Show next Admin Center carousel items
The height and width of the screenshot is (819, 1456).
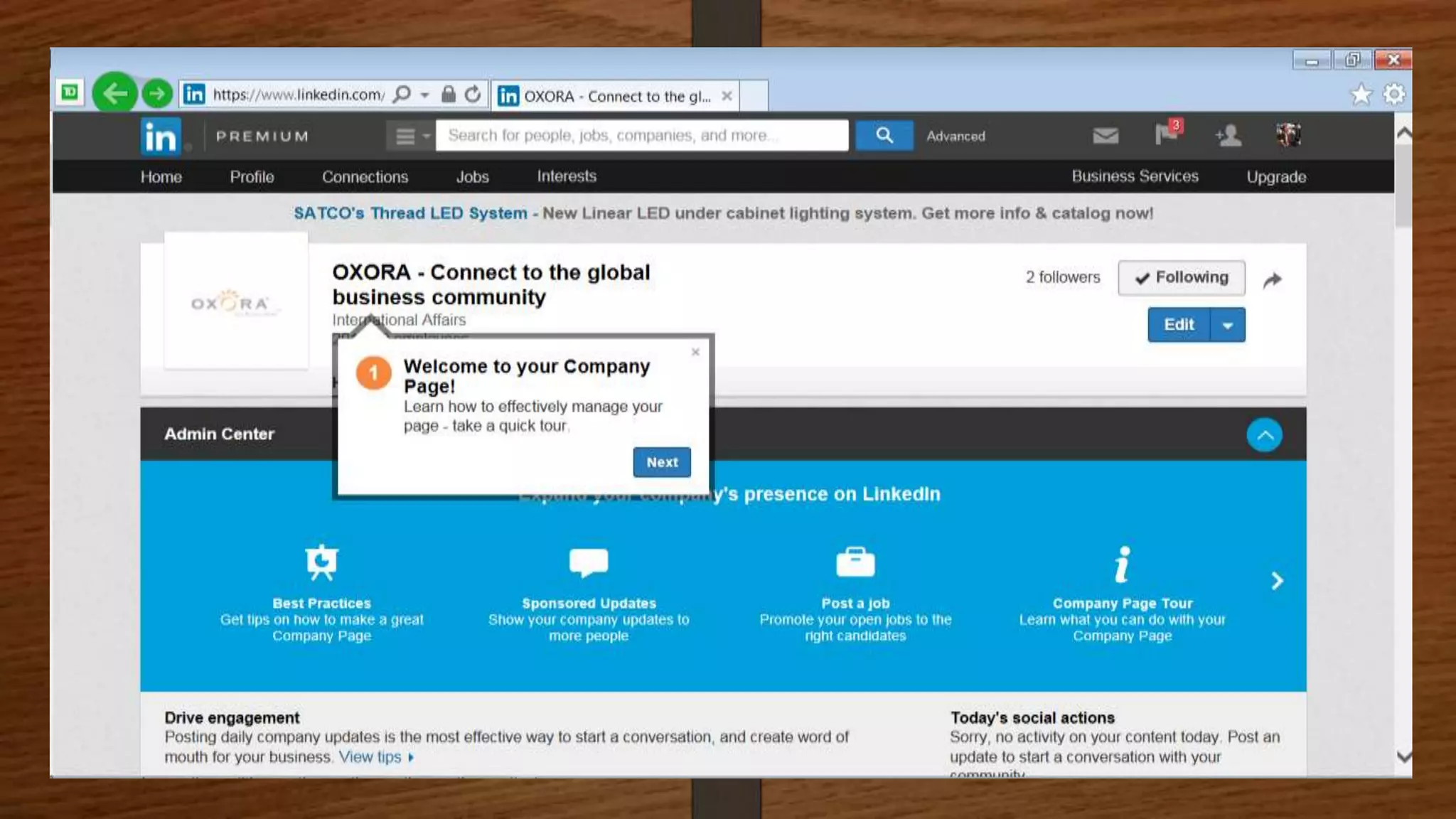click(1277, 581)
